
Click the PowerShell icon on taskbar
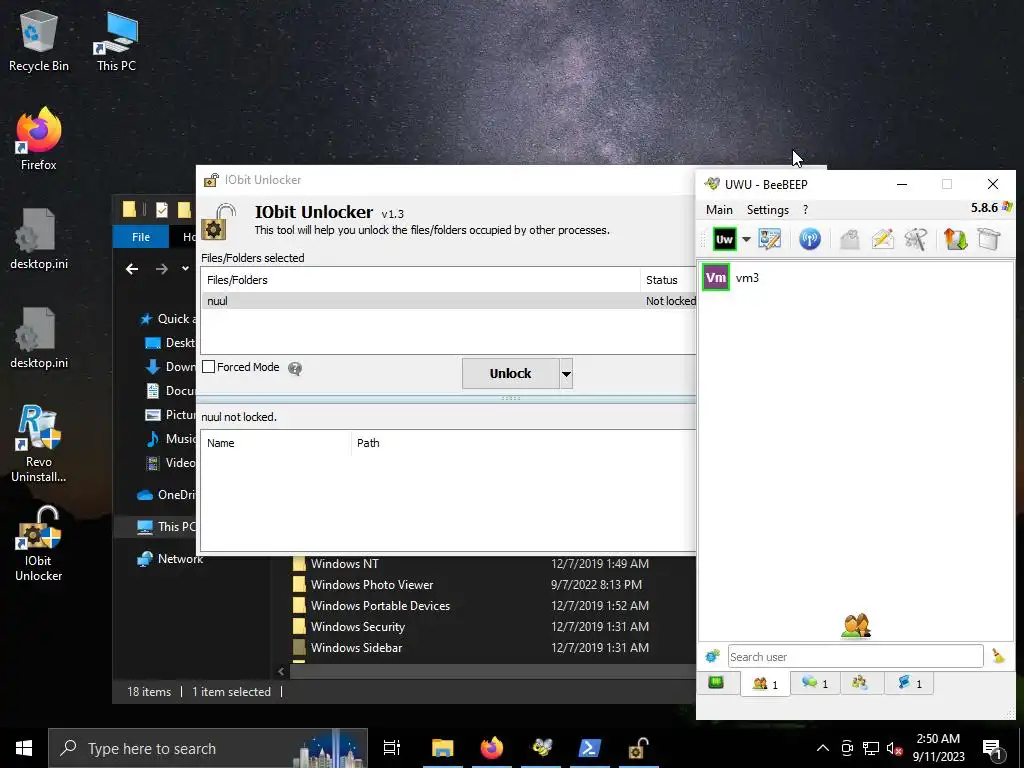589,748
